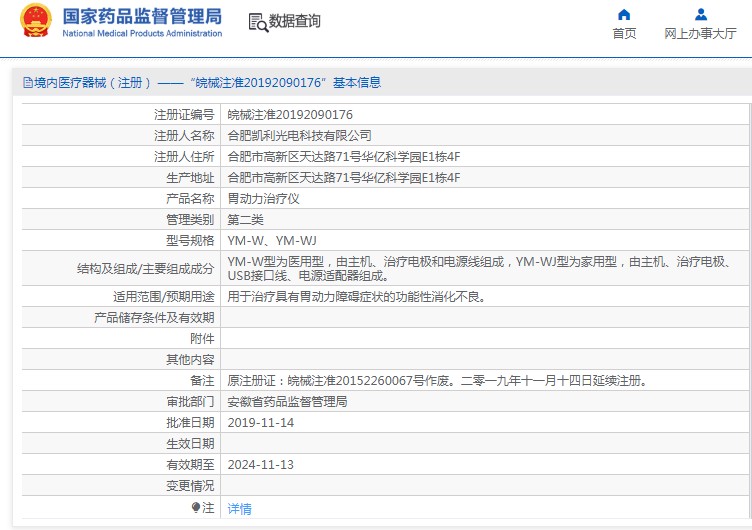Click the 结构及组成/主要组成成分 label
The height and width of the screenshot is (530, 752).
(146, 269)
